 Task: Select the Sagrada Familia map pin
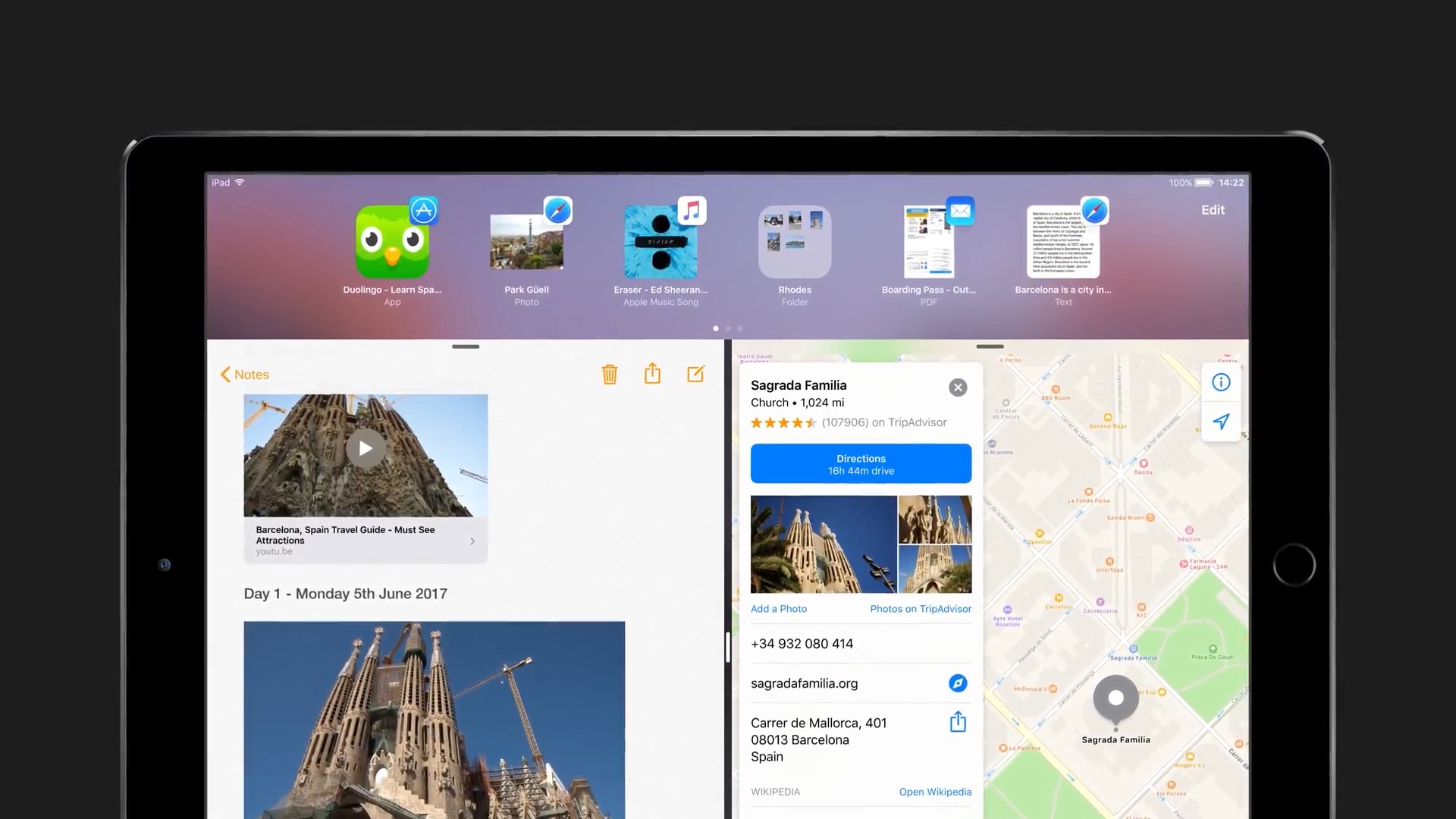(1116, 700)
